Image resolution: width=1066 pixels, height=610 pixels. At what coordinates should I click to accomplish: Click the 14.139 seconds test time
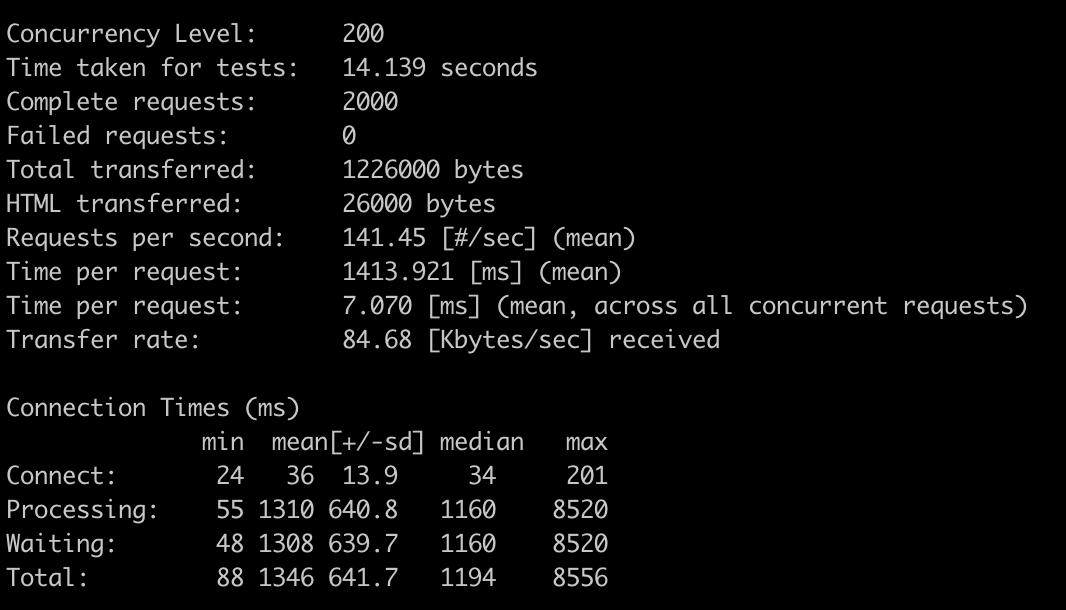click(x=439, y=68)
